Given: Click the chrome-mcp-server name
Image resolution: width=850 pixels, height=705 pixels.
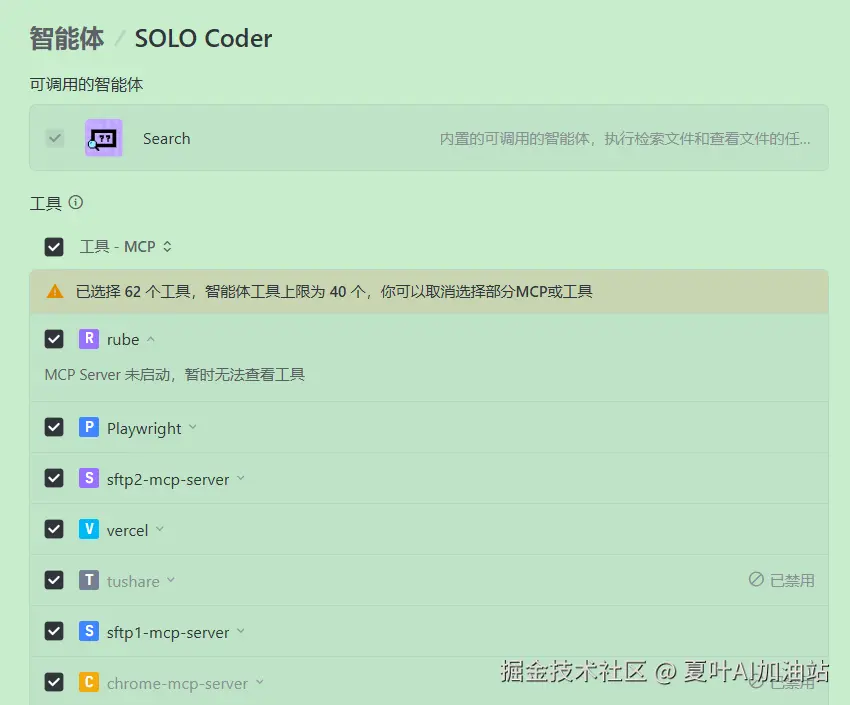Looking at the screenshot, I should 177,683.
